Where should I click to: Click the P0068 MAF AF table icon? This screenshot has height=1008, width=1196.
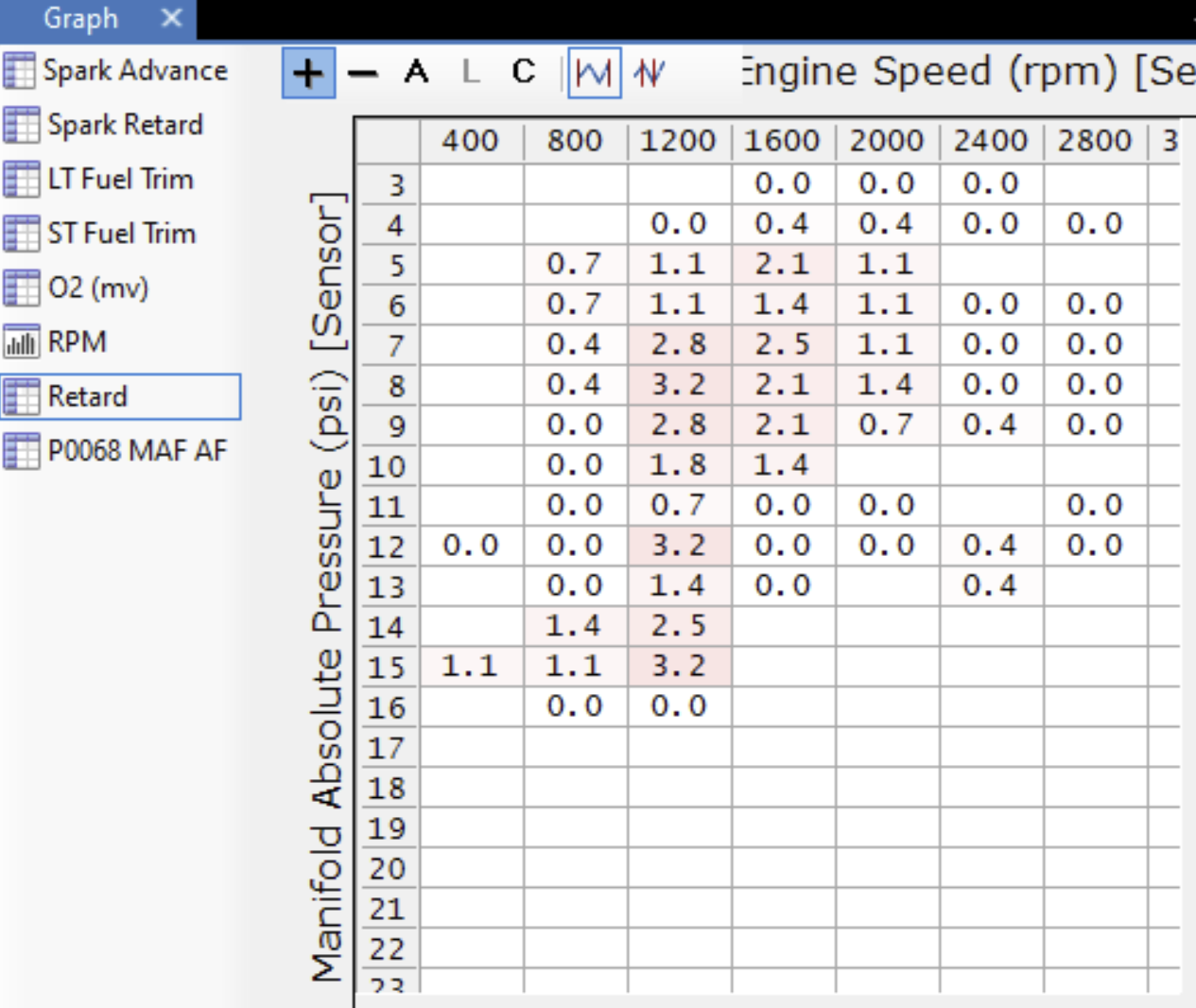(20, 451)
